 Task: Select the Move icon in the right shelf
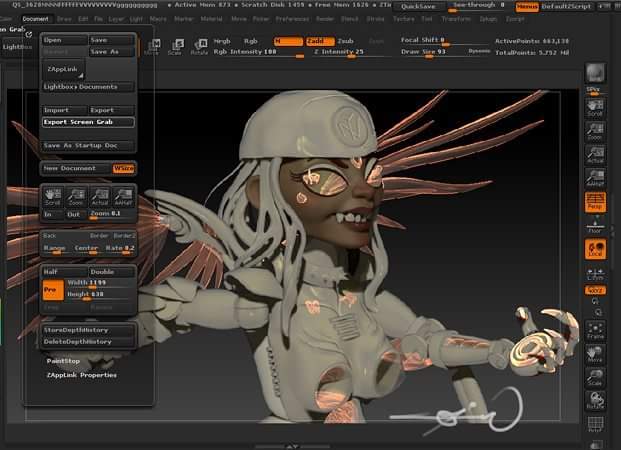tap(595, 354)
